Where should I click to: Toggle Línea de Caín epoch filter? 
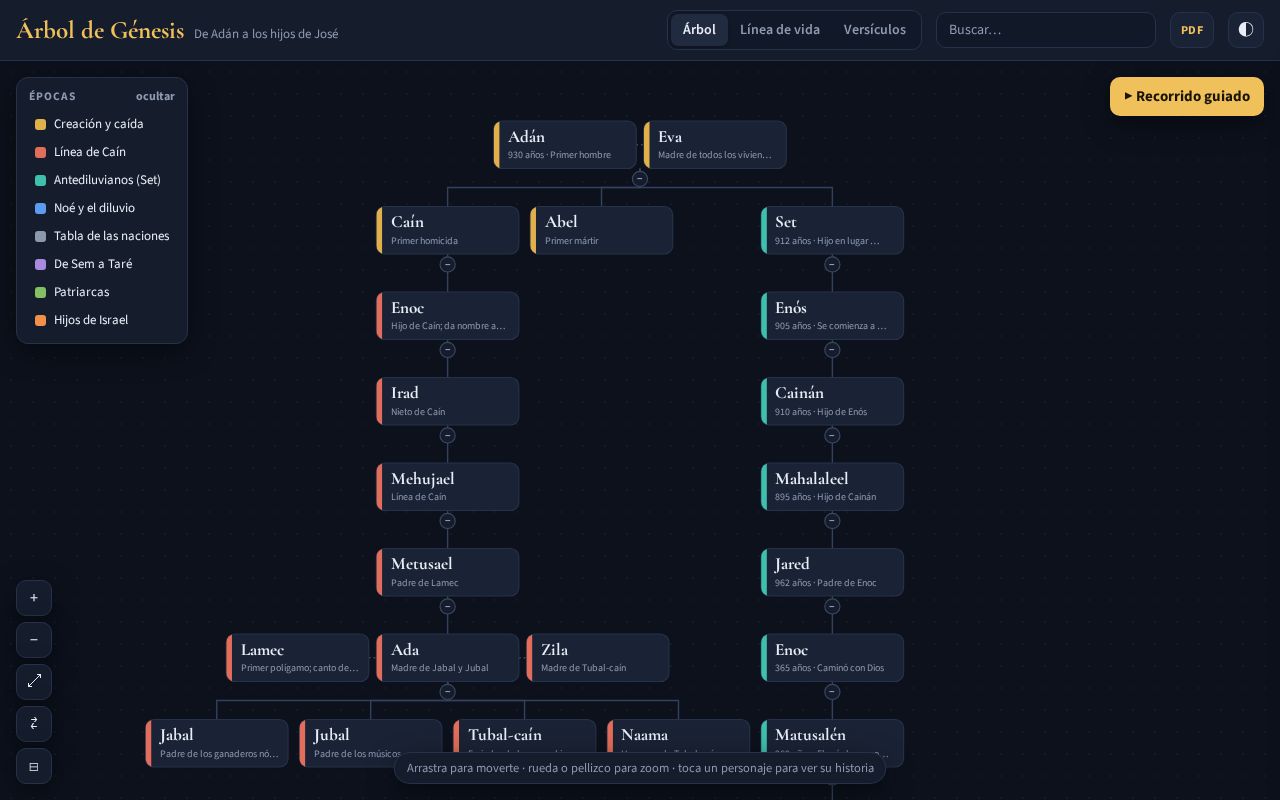[x=101, y=152]
